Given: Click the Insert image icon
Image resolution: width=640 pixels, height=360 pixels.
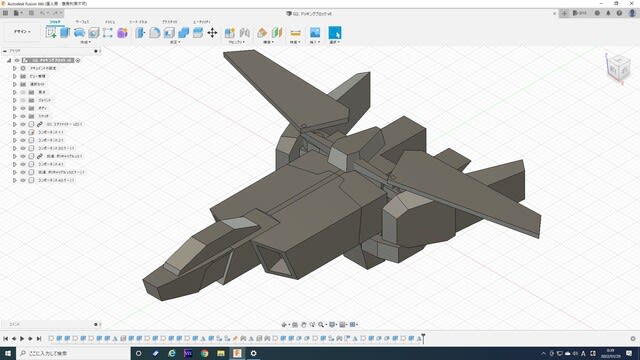Looking at the screenshot, I should point(315,33).
